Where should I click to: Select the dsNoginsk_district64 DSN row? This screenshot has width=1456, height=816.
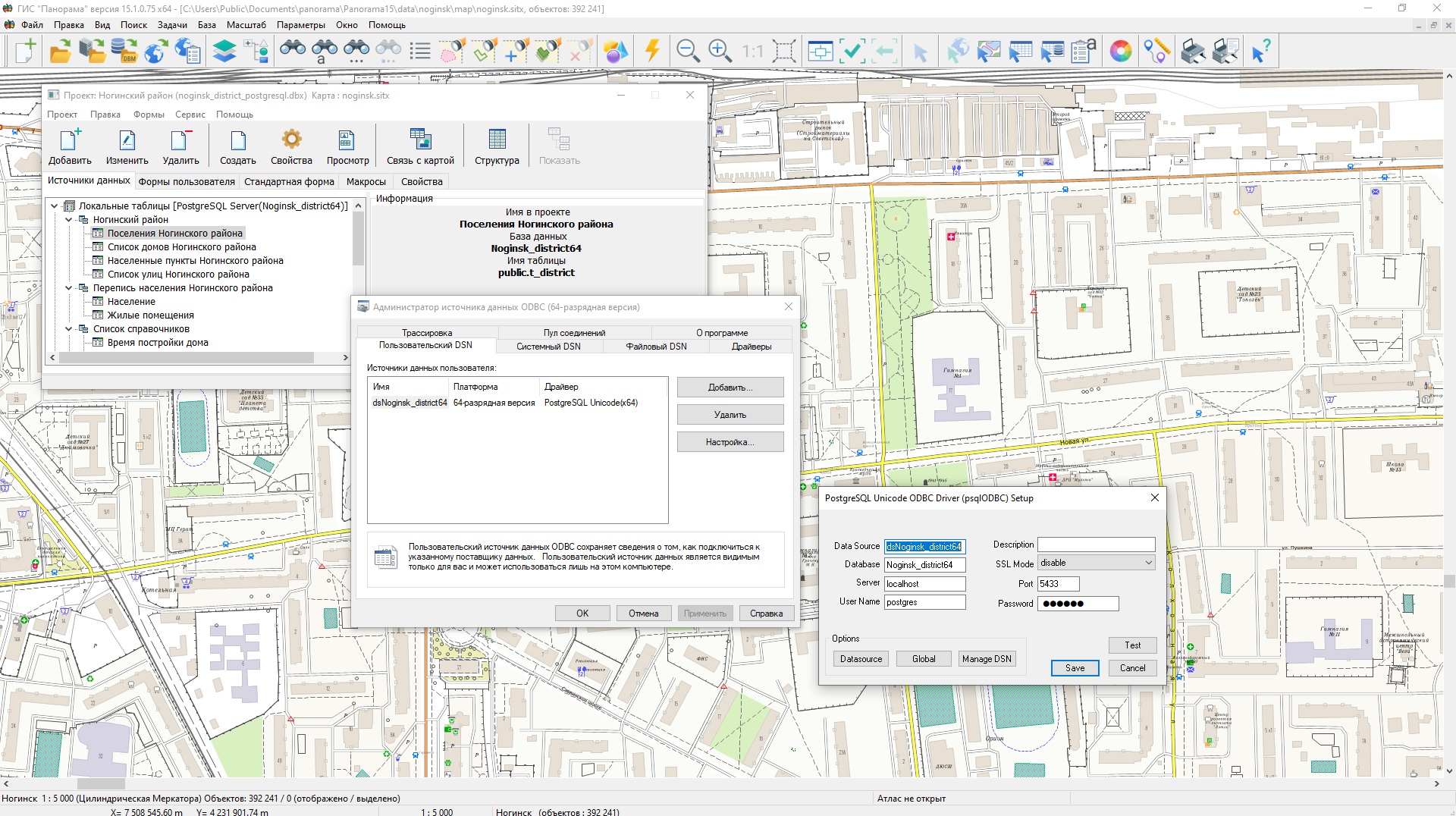(517, 403)
